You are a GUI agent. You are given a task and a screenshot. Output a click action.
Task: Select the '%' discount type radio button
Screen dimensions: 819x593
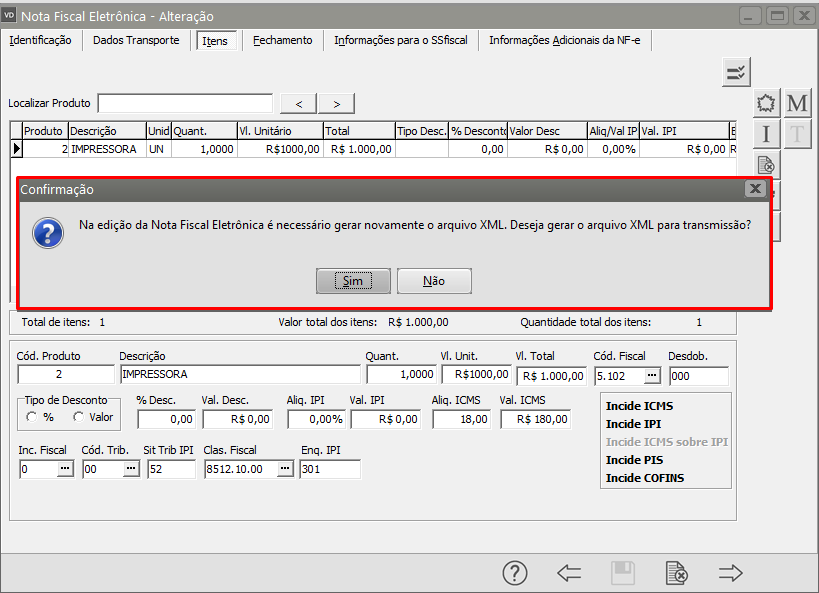click(32, 417)
